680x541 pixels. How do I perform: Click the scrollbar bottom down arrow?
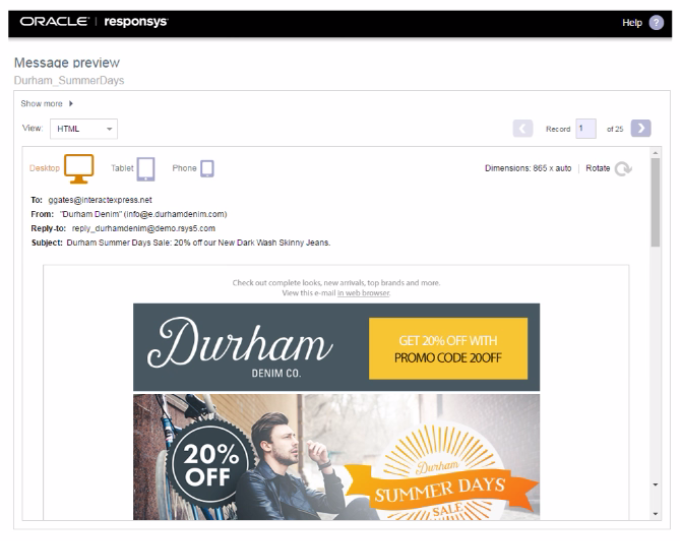coord(655,514)
